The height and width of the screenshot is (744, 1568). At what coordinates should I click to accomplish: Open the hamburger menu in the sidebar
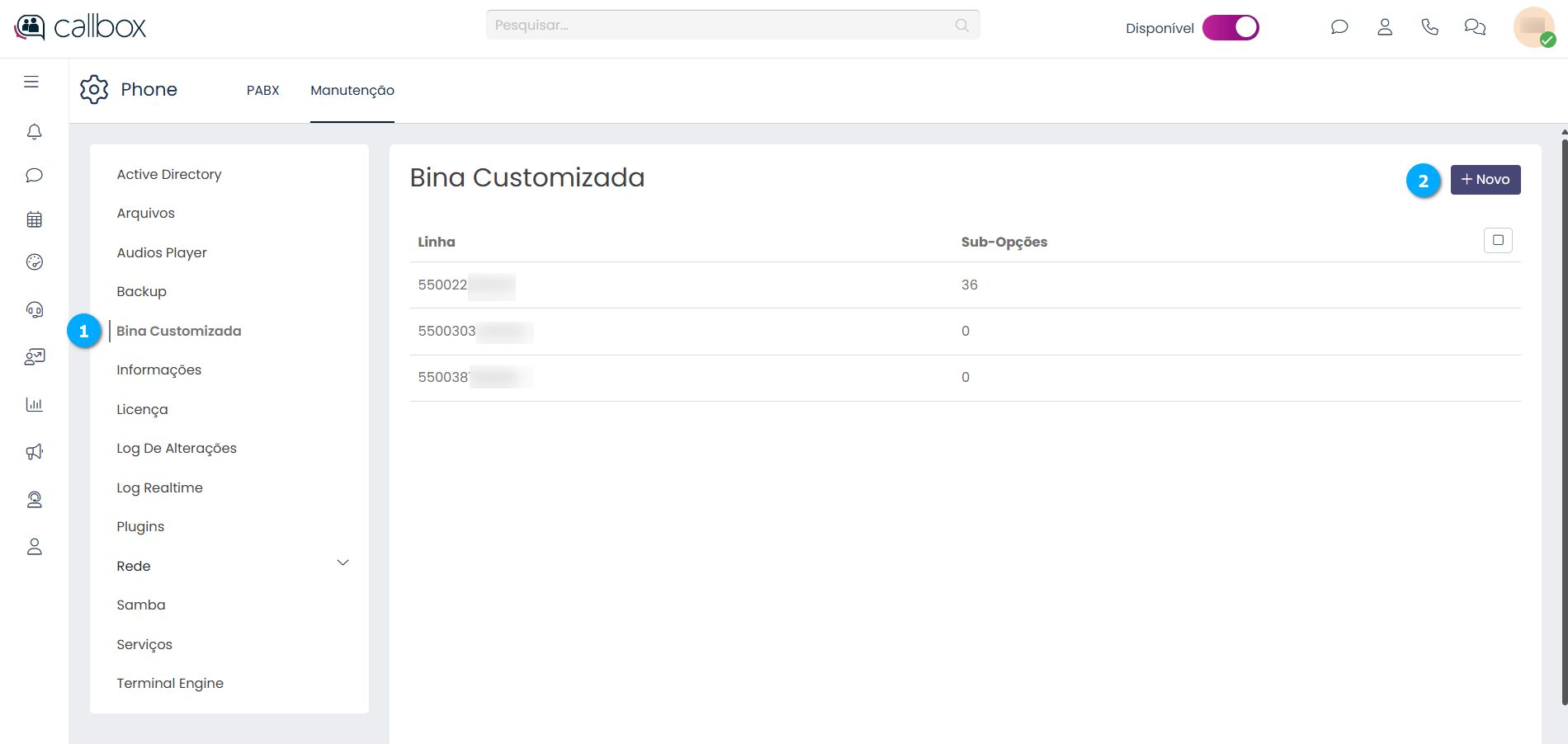coord(31,82)
